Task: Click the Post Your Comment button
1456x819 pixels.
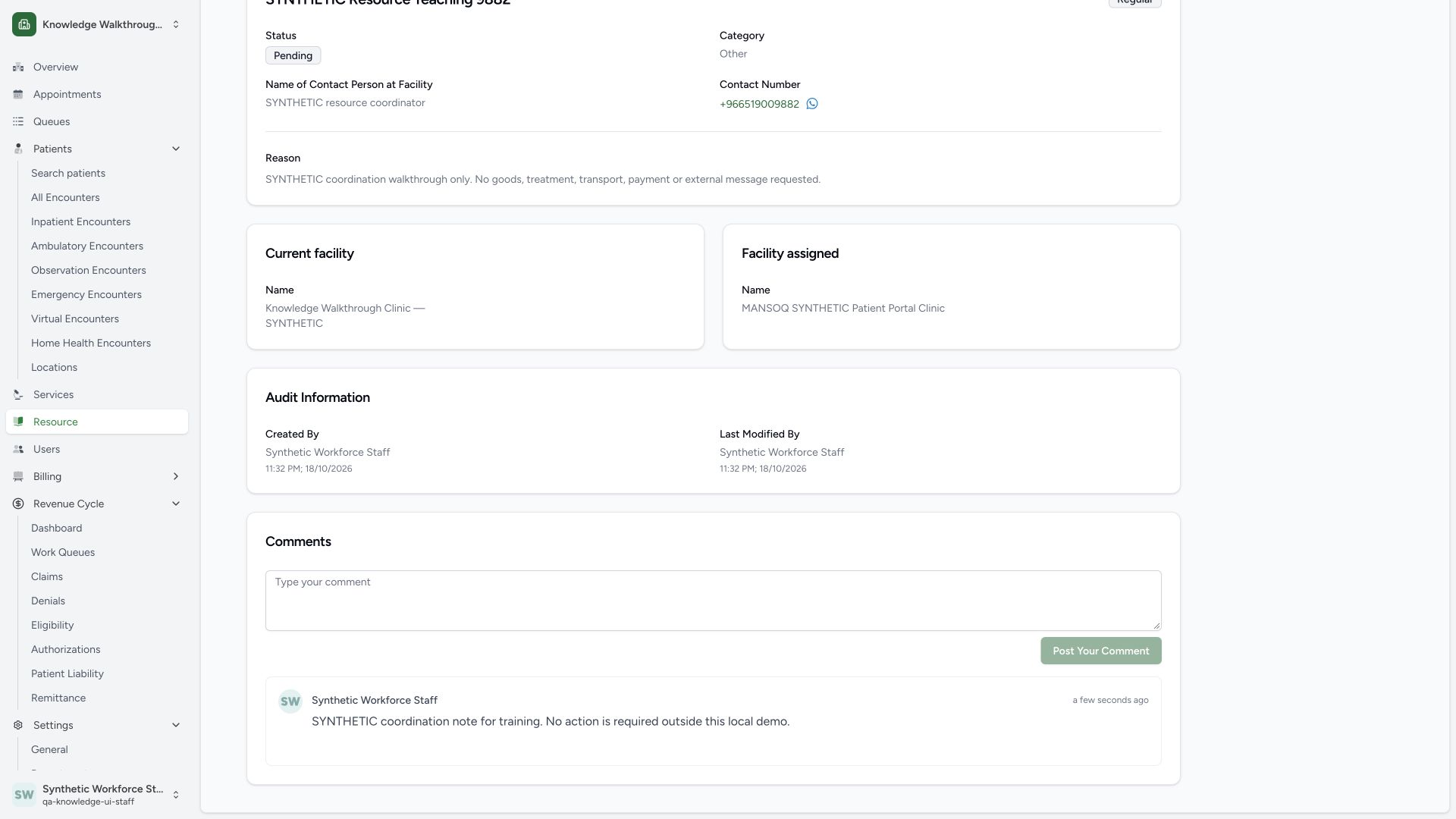Action: tap(1101, 651)
